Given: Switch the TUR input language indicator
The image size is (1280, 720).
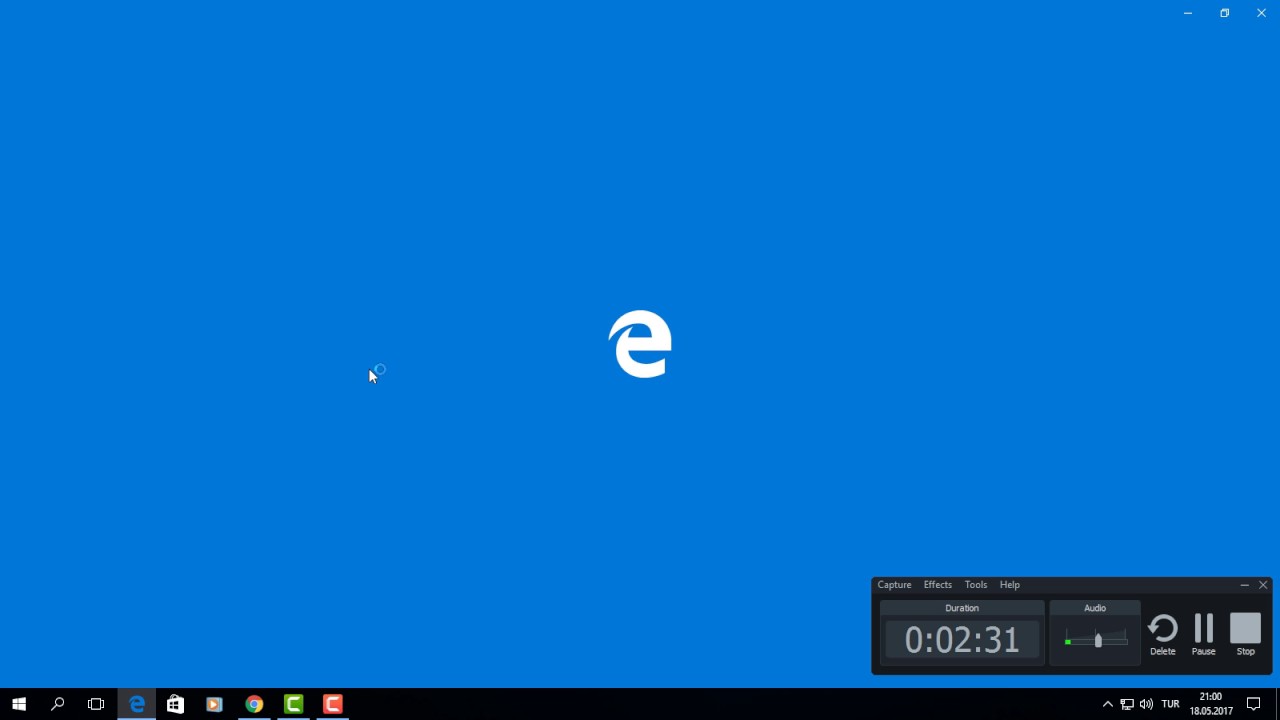Looking at the screenshot, I should coord(1170,704).
